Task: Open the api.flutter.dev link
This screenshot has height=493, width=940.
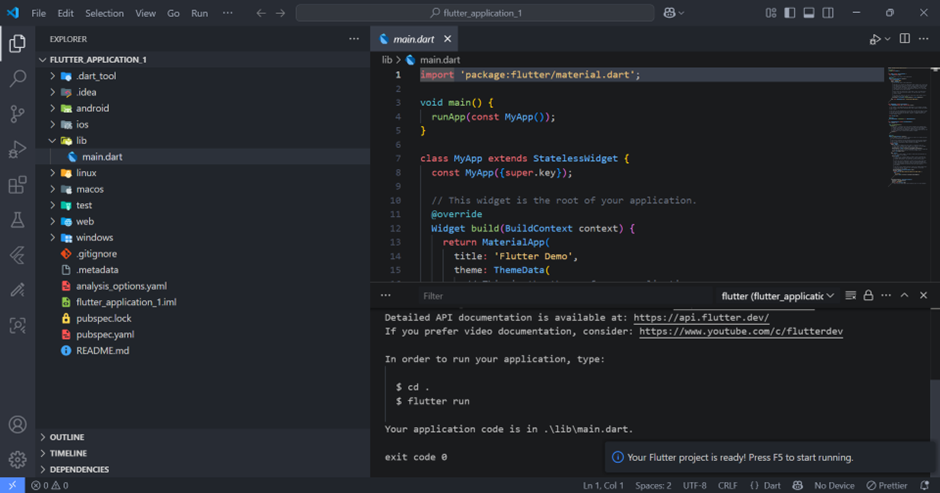Action: 701,318
